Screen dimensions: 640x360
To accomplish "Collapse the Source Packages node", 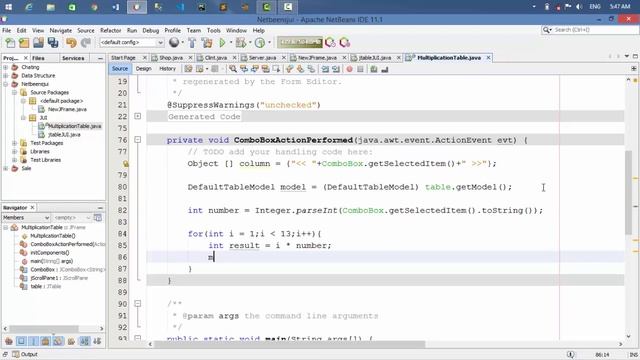I will (15, 92).
